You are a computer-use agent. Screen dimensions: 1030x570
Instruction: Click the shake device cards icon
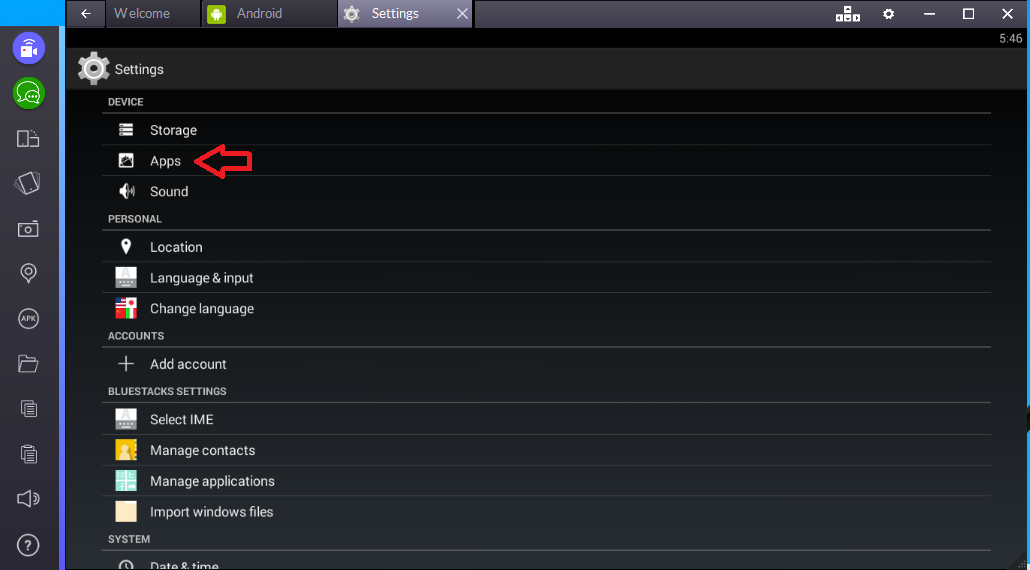click(28, 183)
